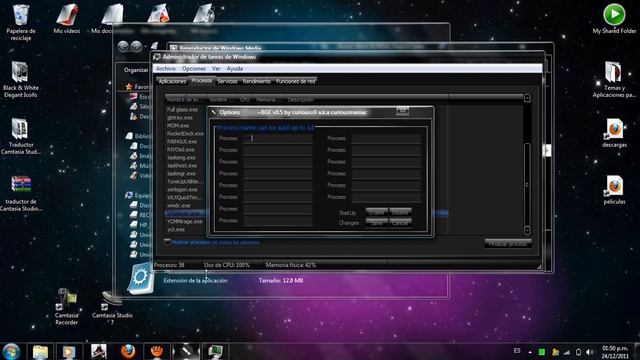Click the volume speaker tray icon
The width and height of the screenshot is (640, 360).
(x=589, y=352)
